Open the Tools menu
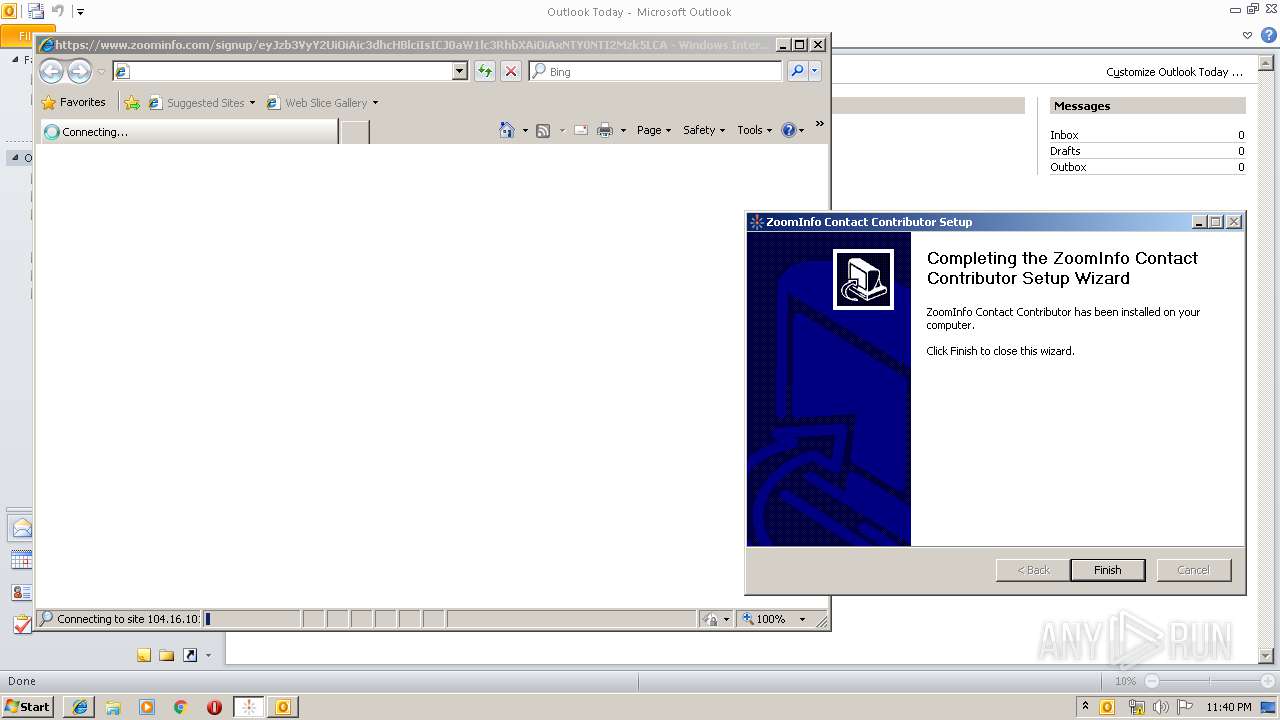 (x=755, y=130)
